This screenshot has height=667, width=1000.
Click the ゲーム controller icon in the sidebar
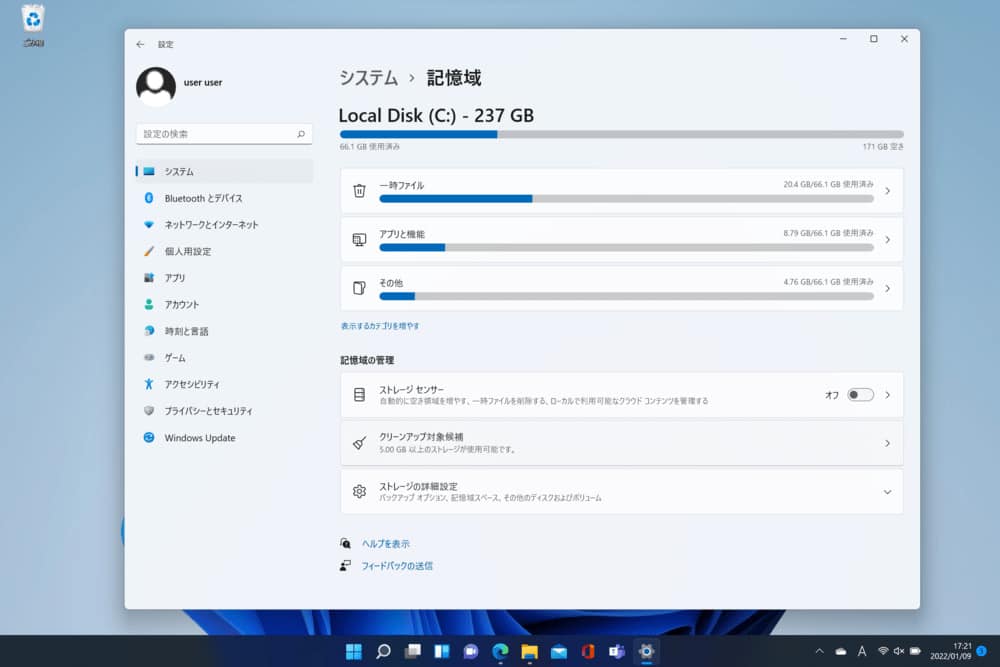coord(151,357)
